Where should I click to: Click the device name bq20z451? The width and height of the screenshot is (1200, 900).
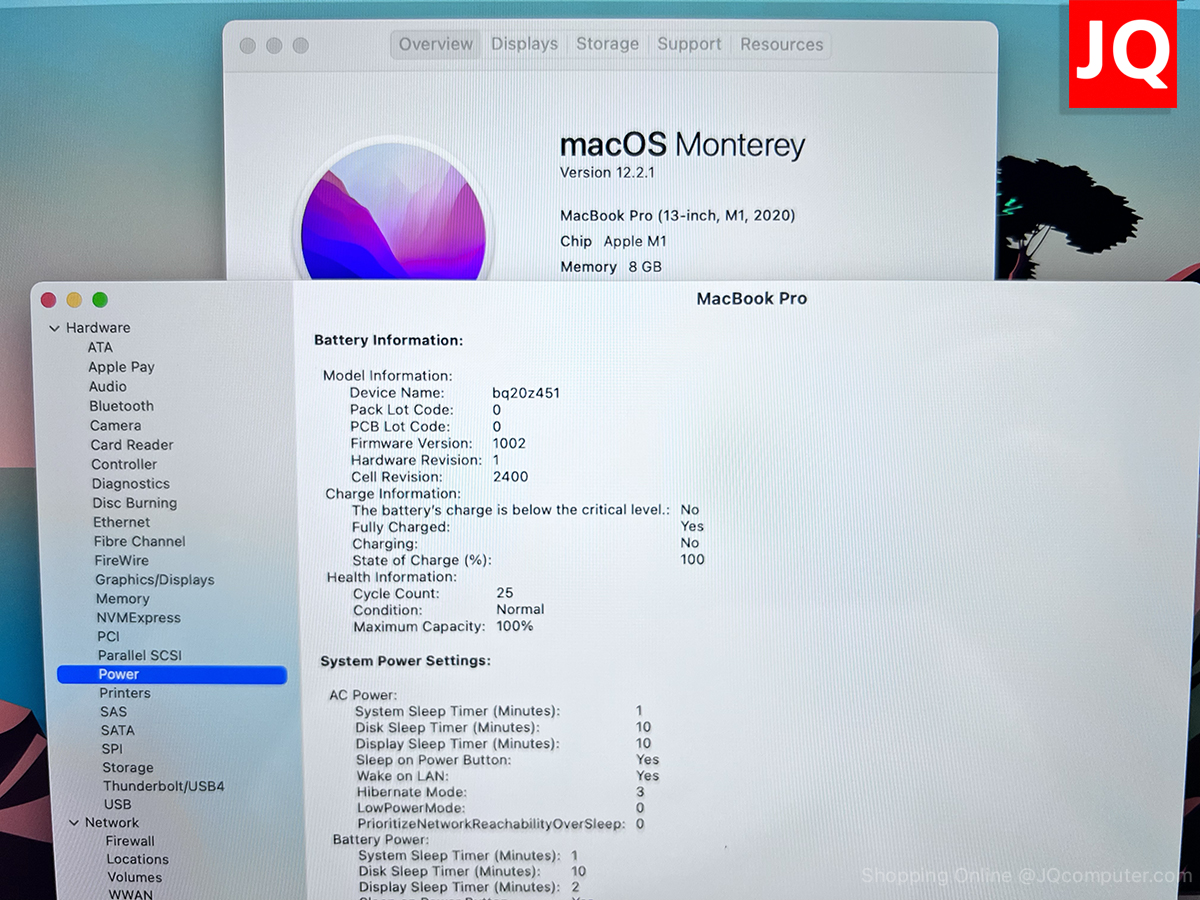tap(526, 393)
